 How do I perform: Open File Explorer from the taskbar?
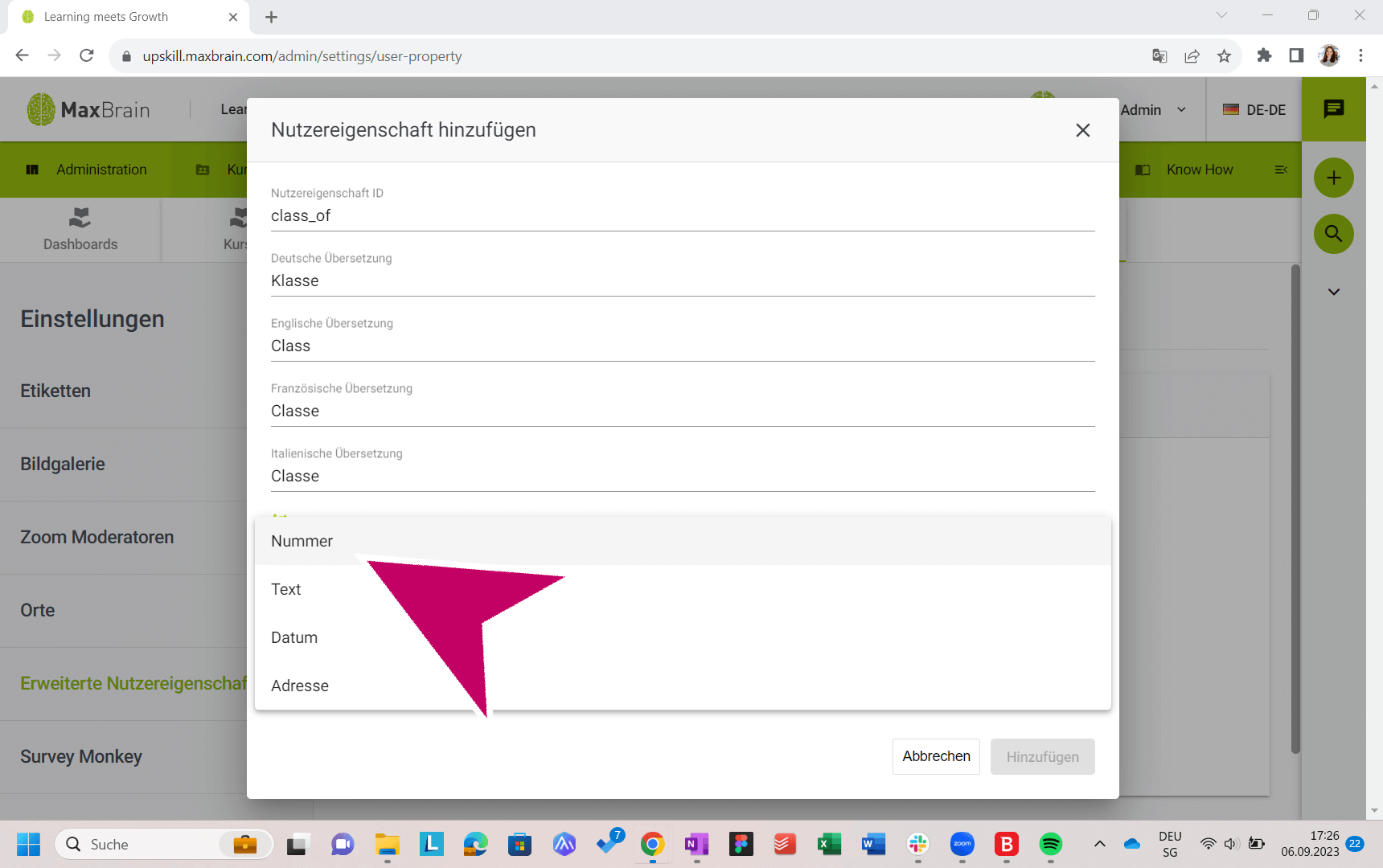pyautogui.click(x=388, y=844)
